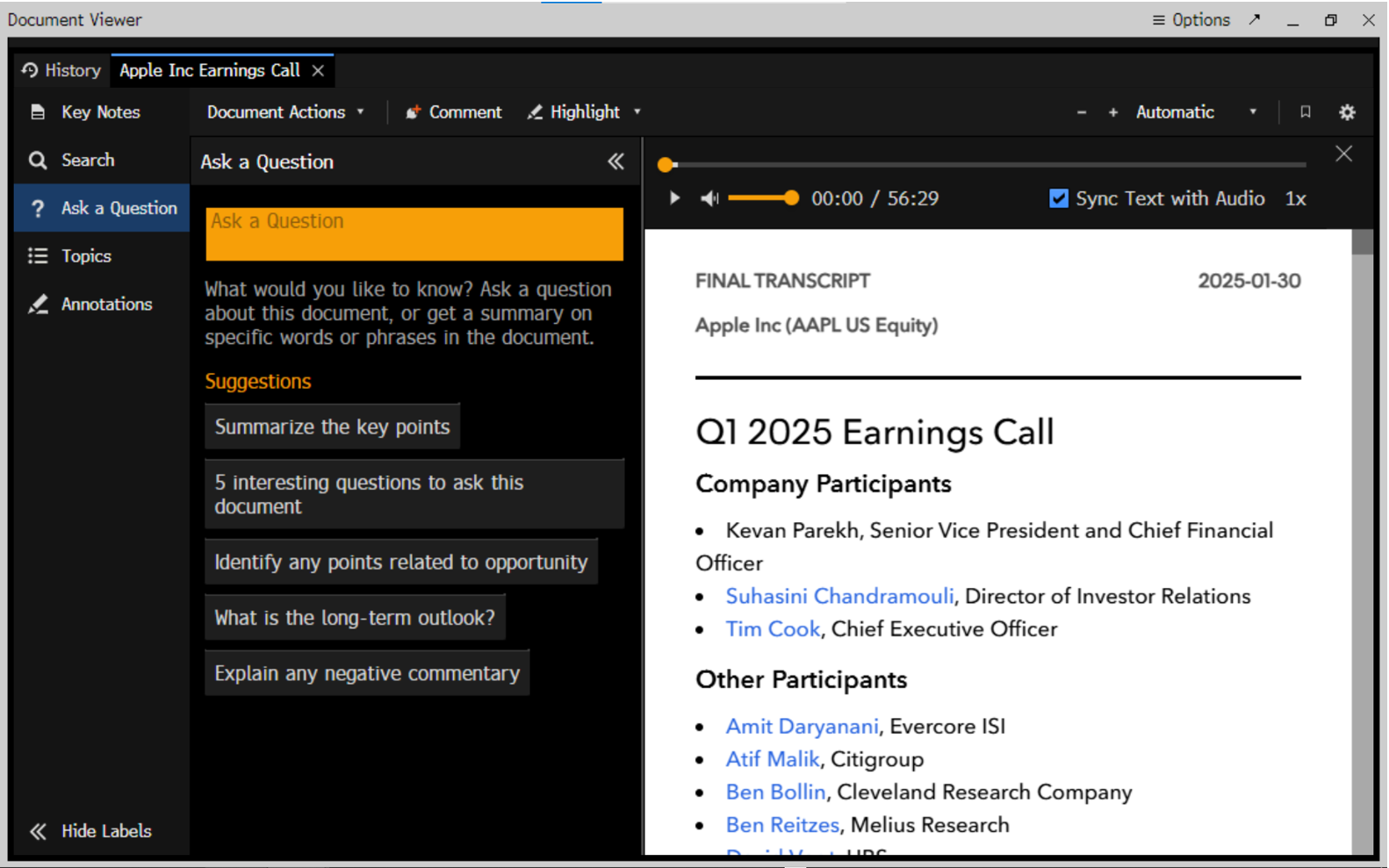This screenshot has height=868, width=1389.
Task: Click the Apple Inc (AAPL US Equity) text
Action: (x=817, y=326)
